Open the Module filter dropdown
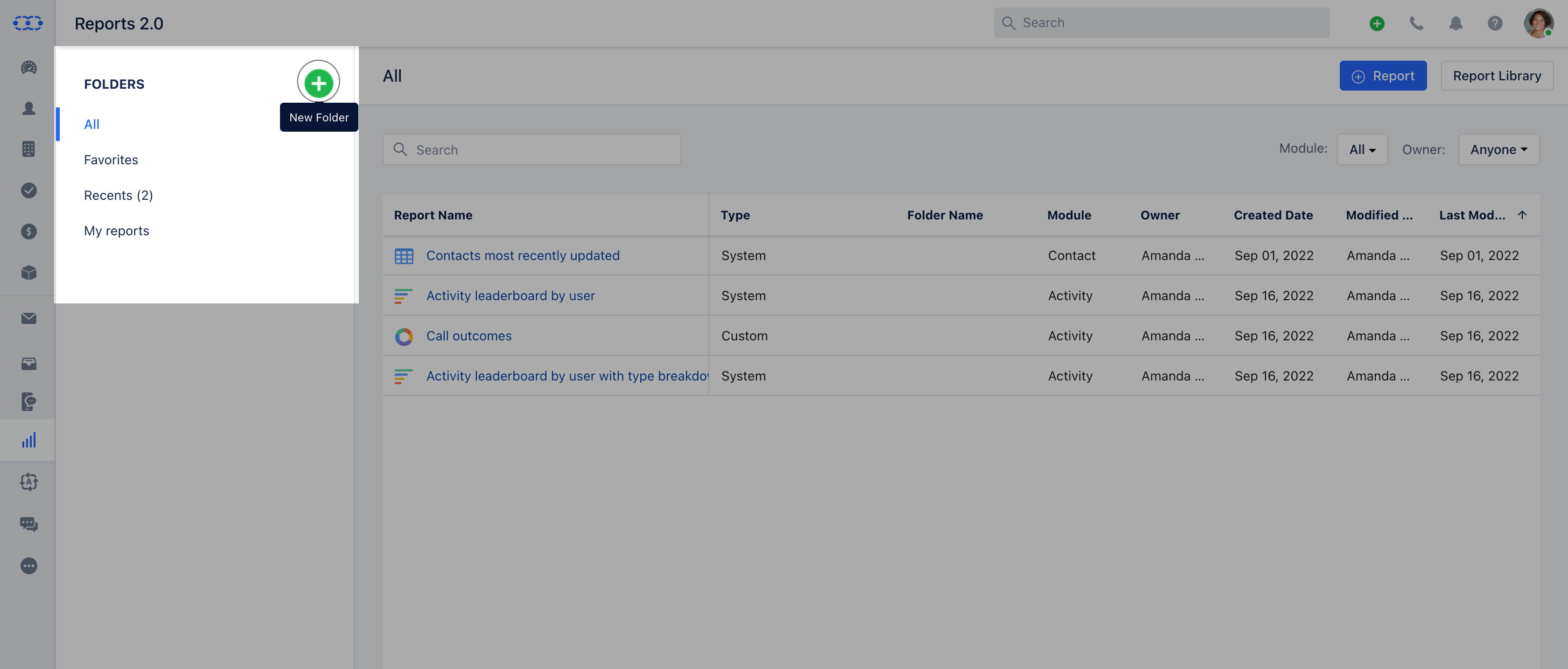Image resolution: width=1568 pixels, height=669 pixels. pos(1362,150)
